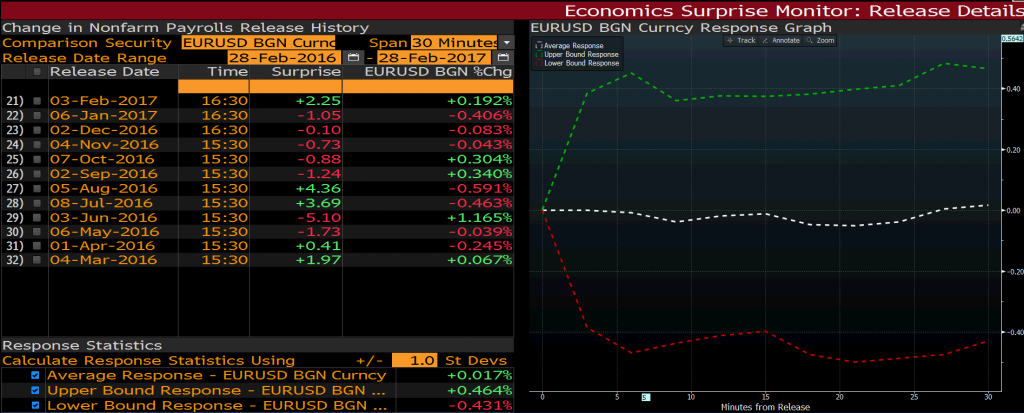Image resolution: width=1024 pixels, height=413 pixels.
Task: Check the box for 06-Jan-2017 release
Action: pyautogui.click(x=37, y=115)
